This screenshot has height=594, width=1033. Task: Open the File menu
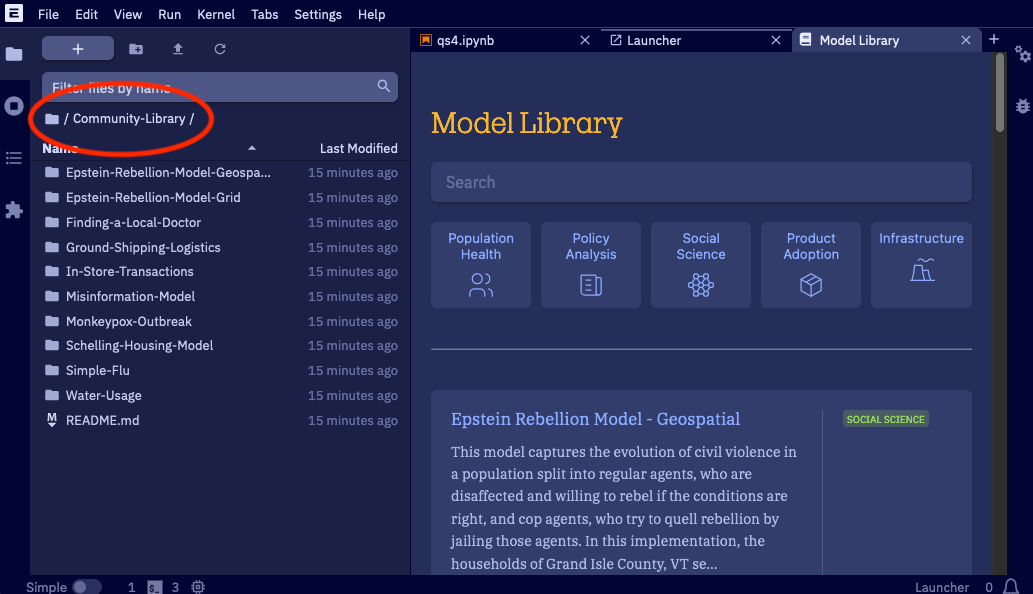pos(48,14)
